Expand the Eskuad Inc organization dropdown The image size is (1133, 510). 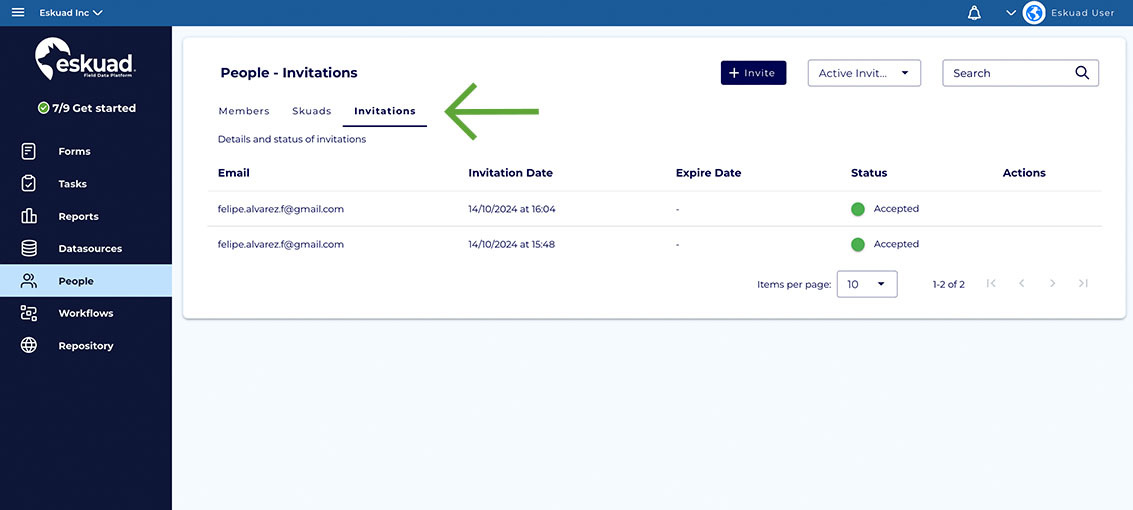(x=71, y=13)
